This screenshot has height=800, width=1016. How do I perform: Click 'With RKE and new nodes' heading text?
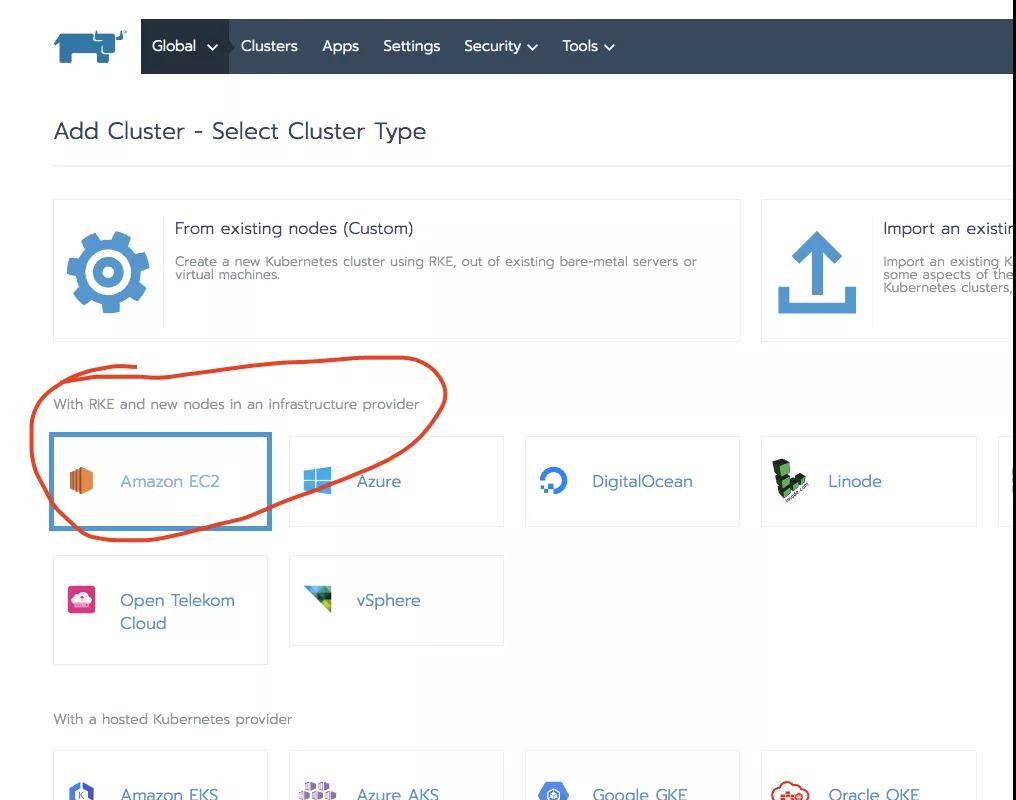point(236,404)
